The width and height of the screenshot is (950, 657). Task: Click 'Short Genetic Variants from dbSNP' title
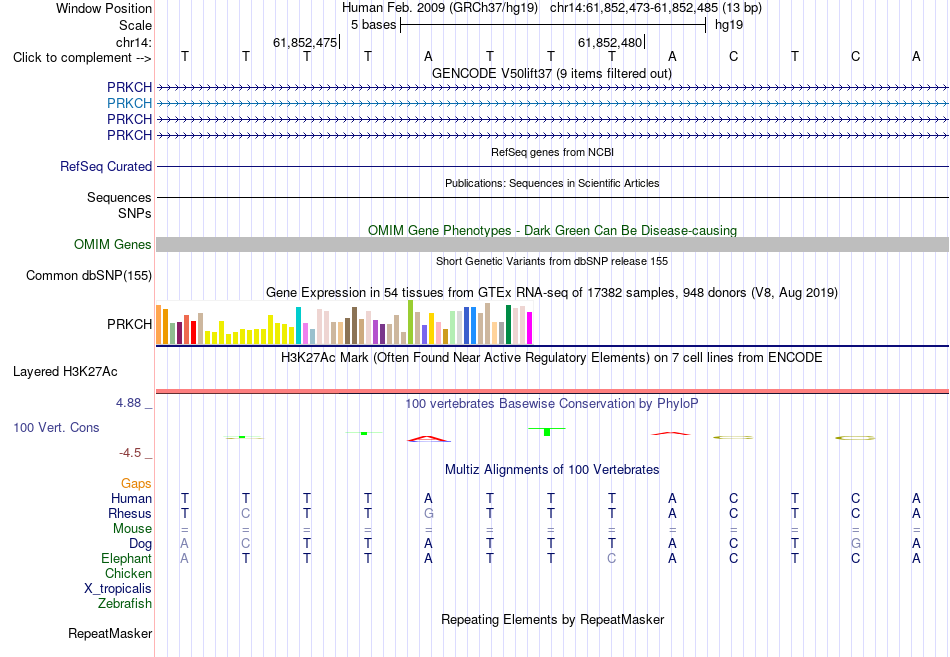coord(552,261)
